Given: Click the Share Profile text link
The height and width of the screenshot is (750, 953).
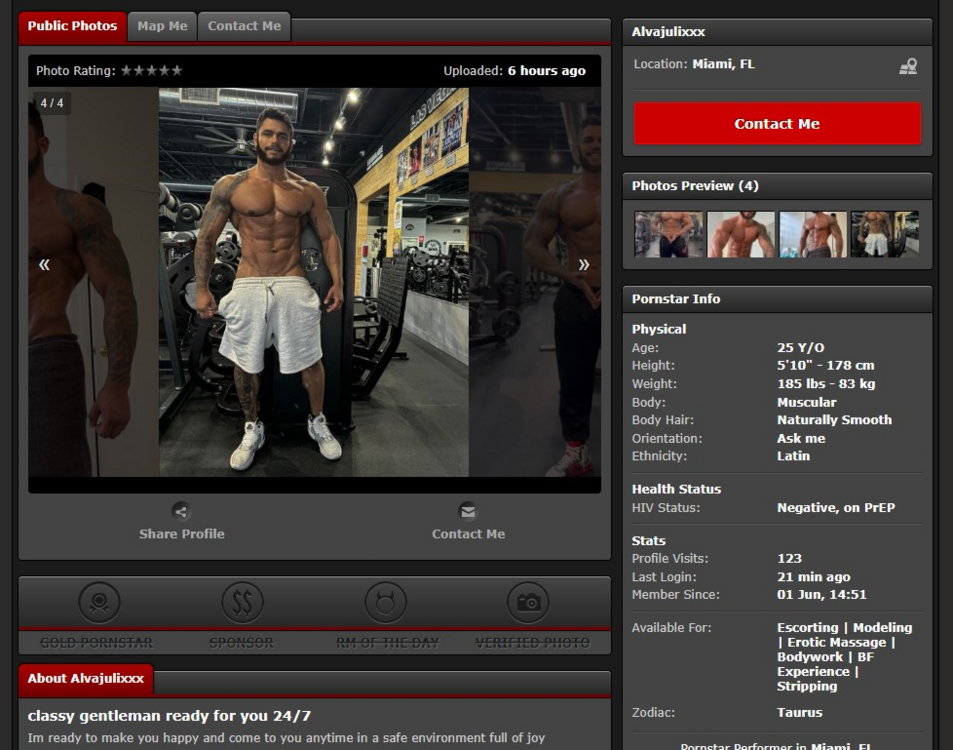Looking at the screenshot, I should pyautogui.click(x=181, y=534).
